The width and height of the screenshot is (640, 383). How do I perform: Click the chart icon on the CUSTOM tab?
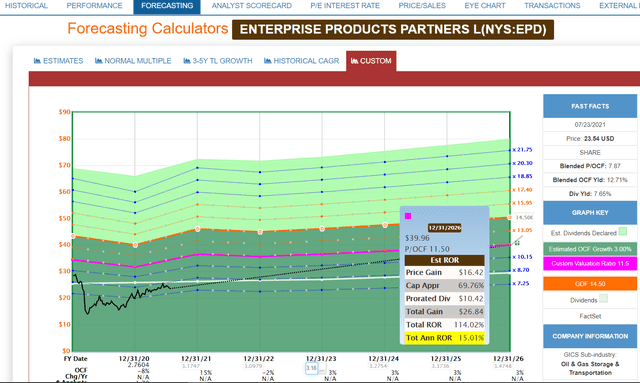(354, 61)
